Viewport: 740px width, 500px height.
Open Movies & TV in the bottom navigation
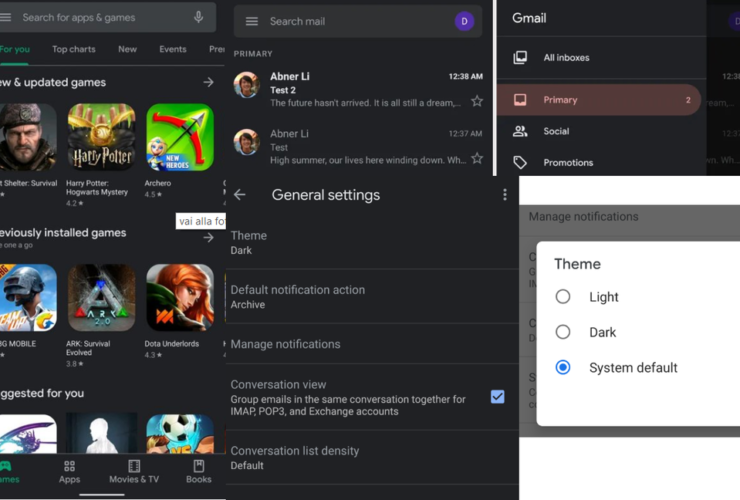click(x=134, y=472)
